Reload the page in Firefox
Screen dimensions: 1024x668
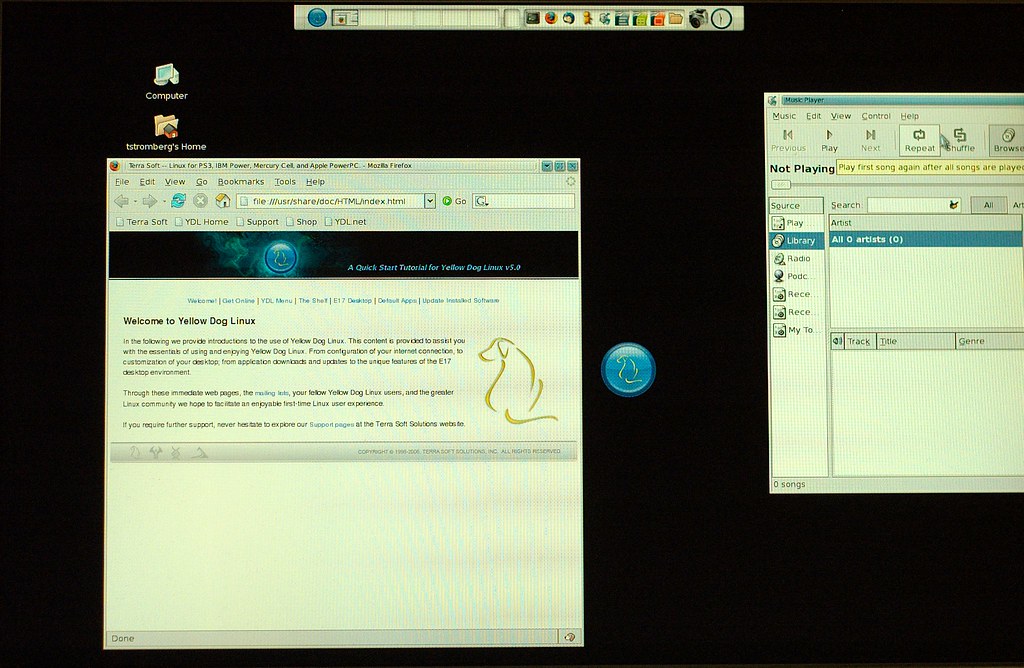(x=178, y=200)
